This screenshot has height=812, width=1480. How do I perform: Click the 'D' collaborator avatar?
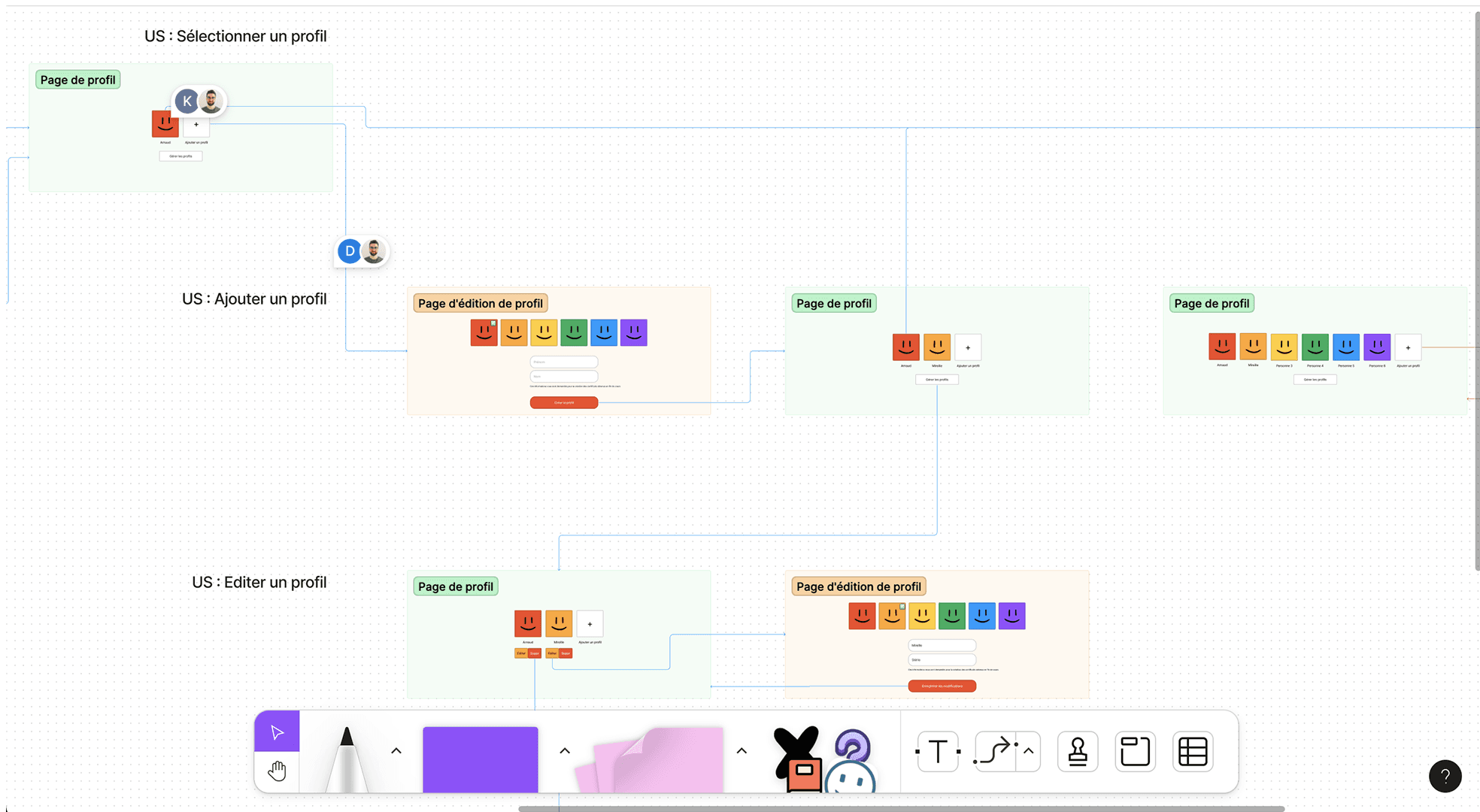coord(350,251)
